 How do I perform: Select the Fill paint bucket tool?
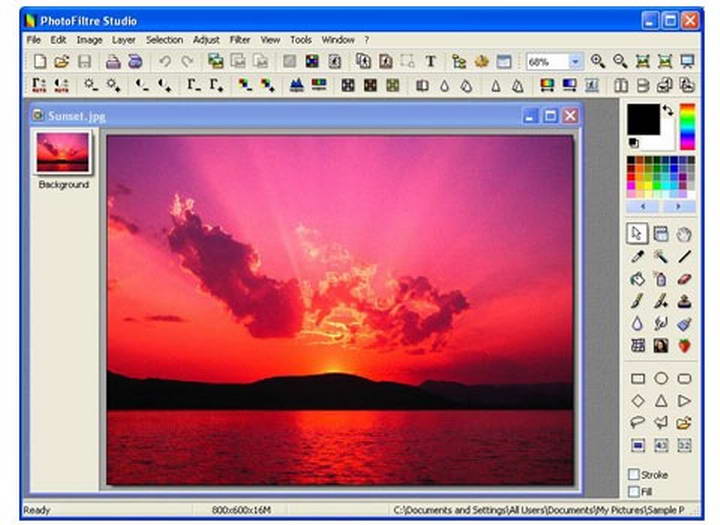638,279
